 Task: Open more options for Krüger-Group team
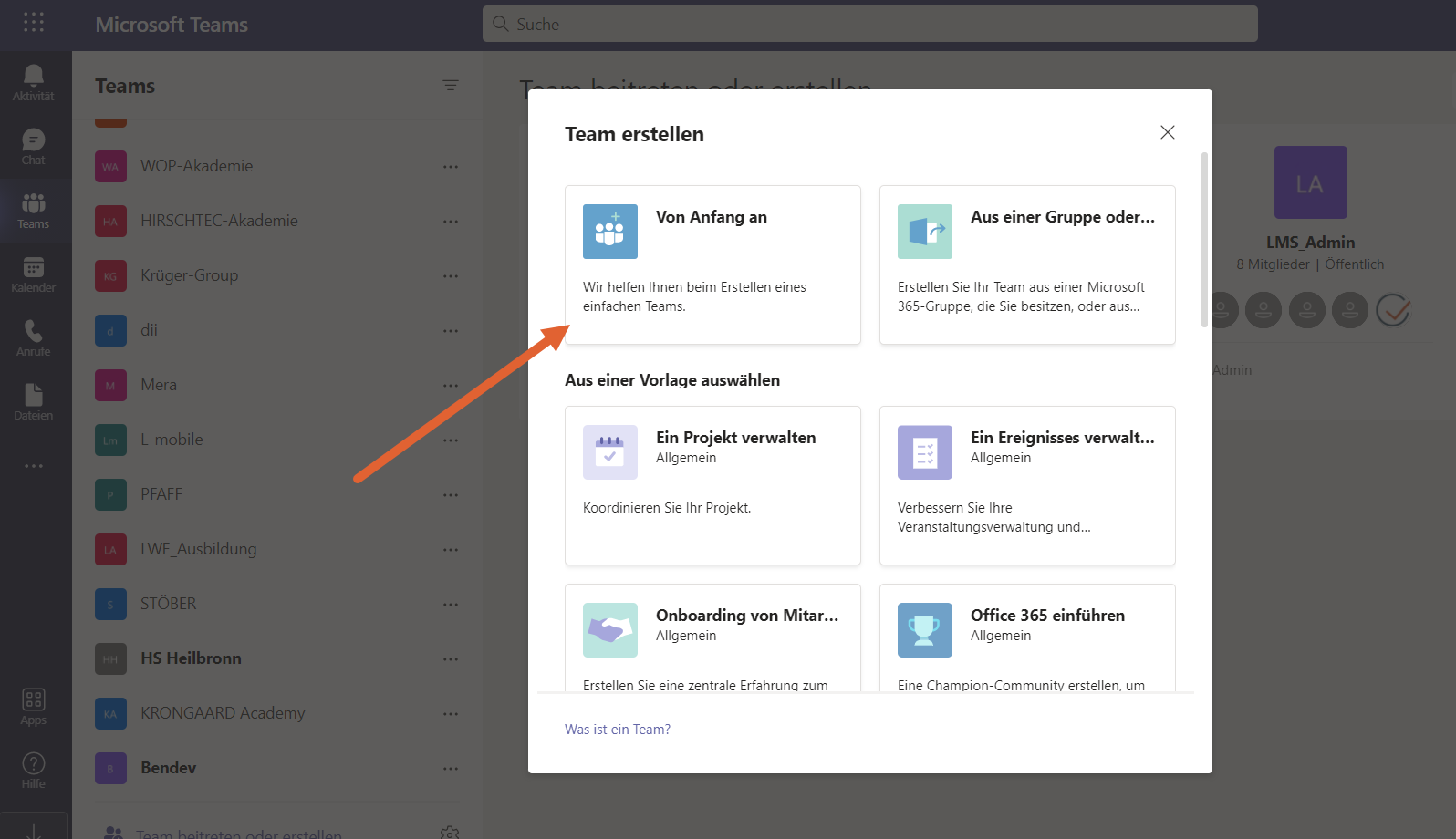click(450, 276)
